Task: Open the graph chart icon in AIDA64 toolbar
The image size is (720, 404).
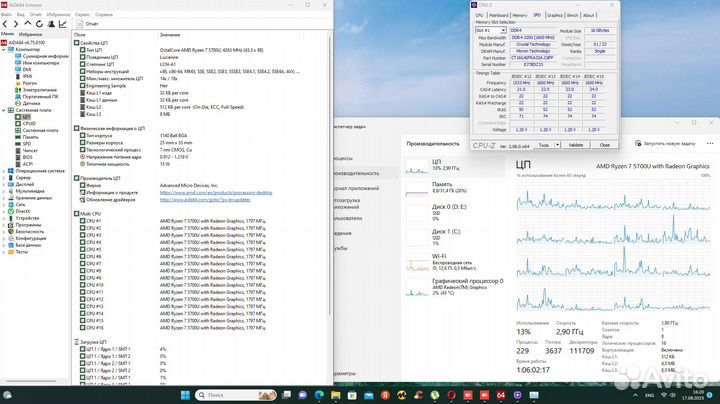Action: click(x=63, y=24)
